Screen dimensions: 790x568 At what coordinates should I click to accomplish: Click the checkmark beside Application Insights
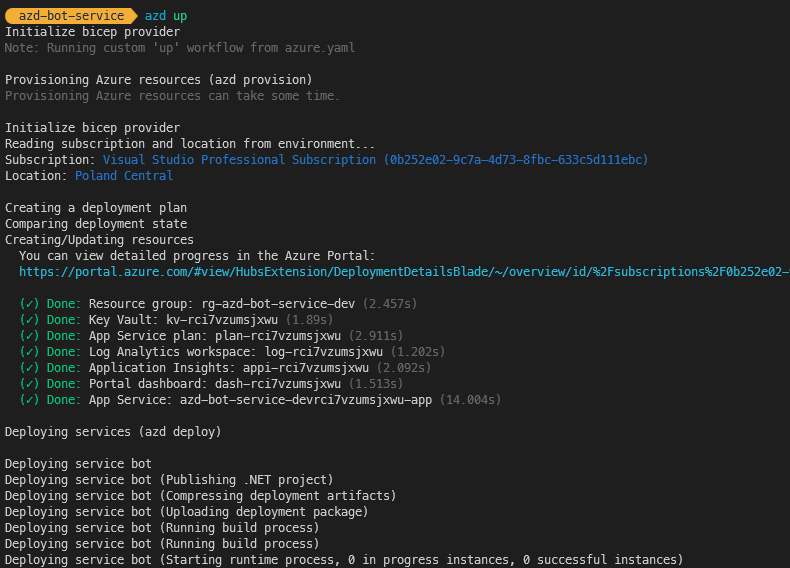[x=29, y=368]
